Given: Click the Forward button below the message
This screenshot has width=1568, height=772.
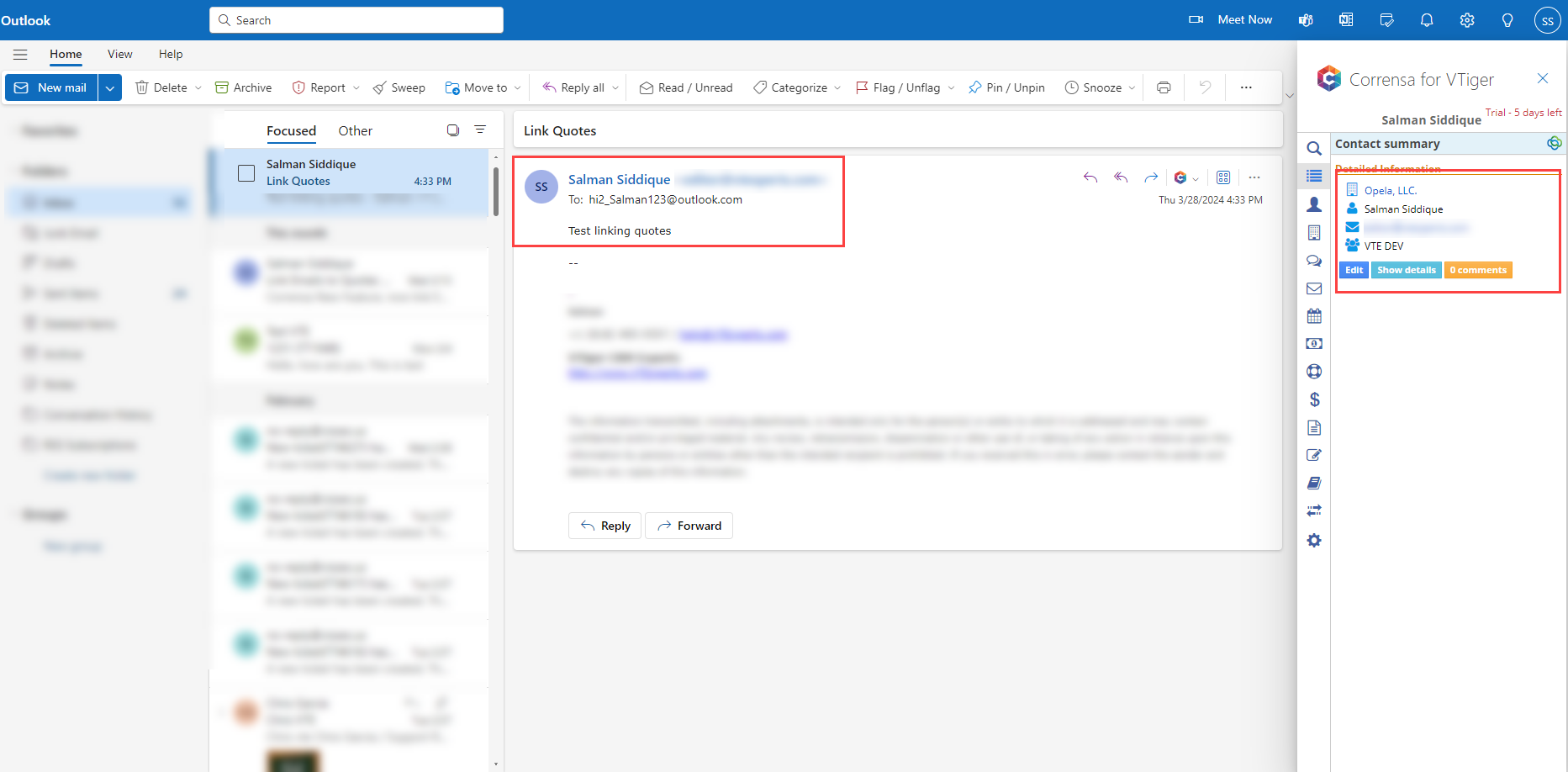Looking at the screenshot, I should (689, 526).
